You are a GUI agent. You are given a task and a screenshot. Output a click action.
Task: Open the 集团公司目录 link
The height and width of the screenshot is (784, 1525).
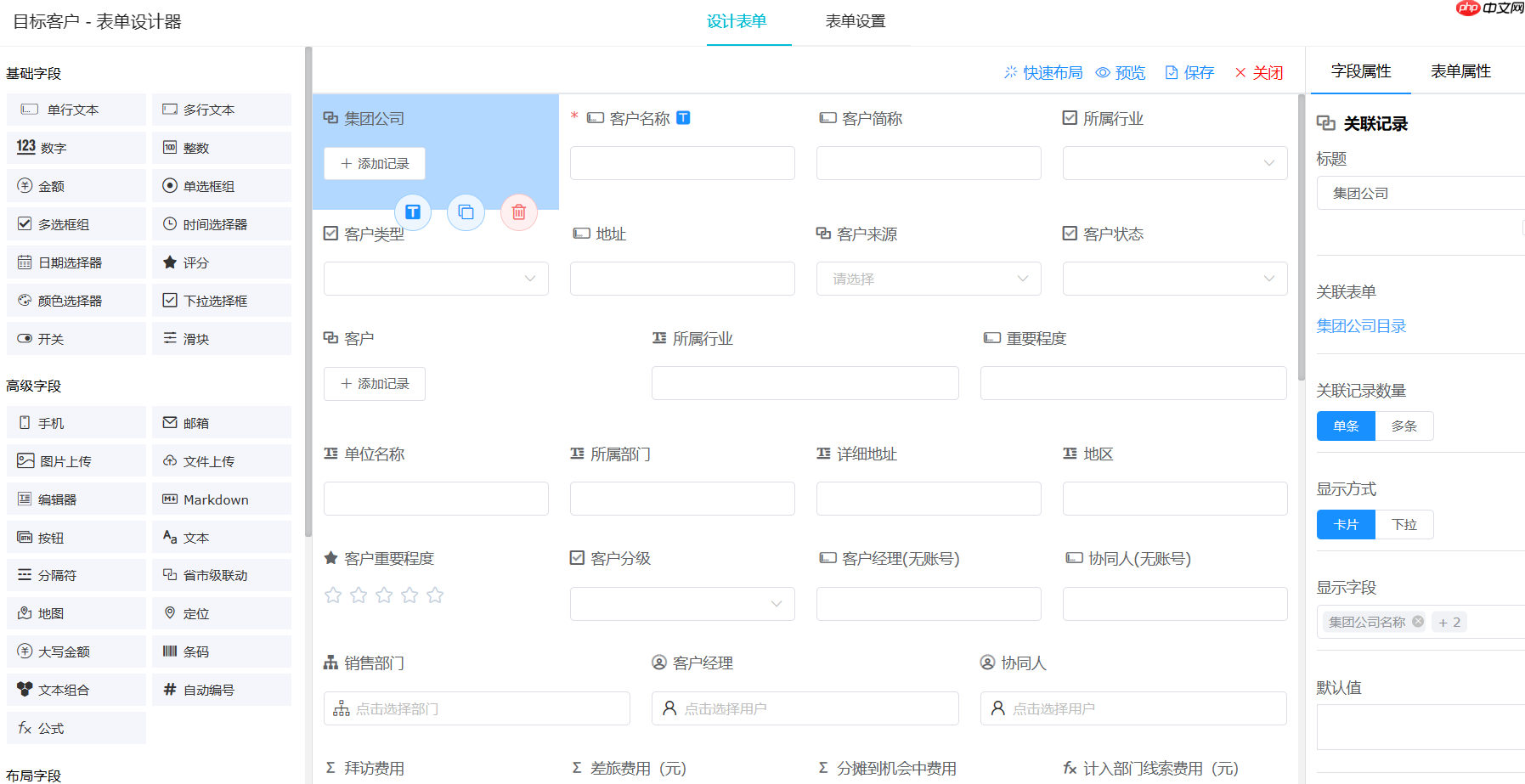point(1361,325)
